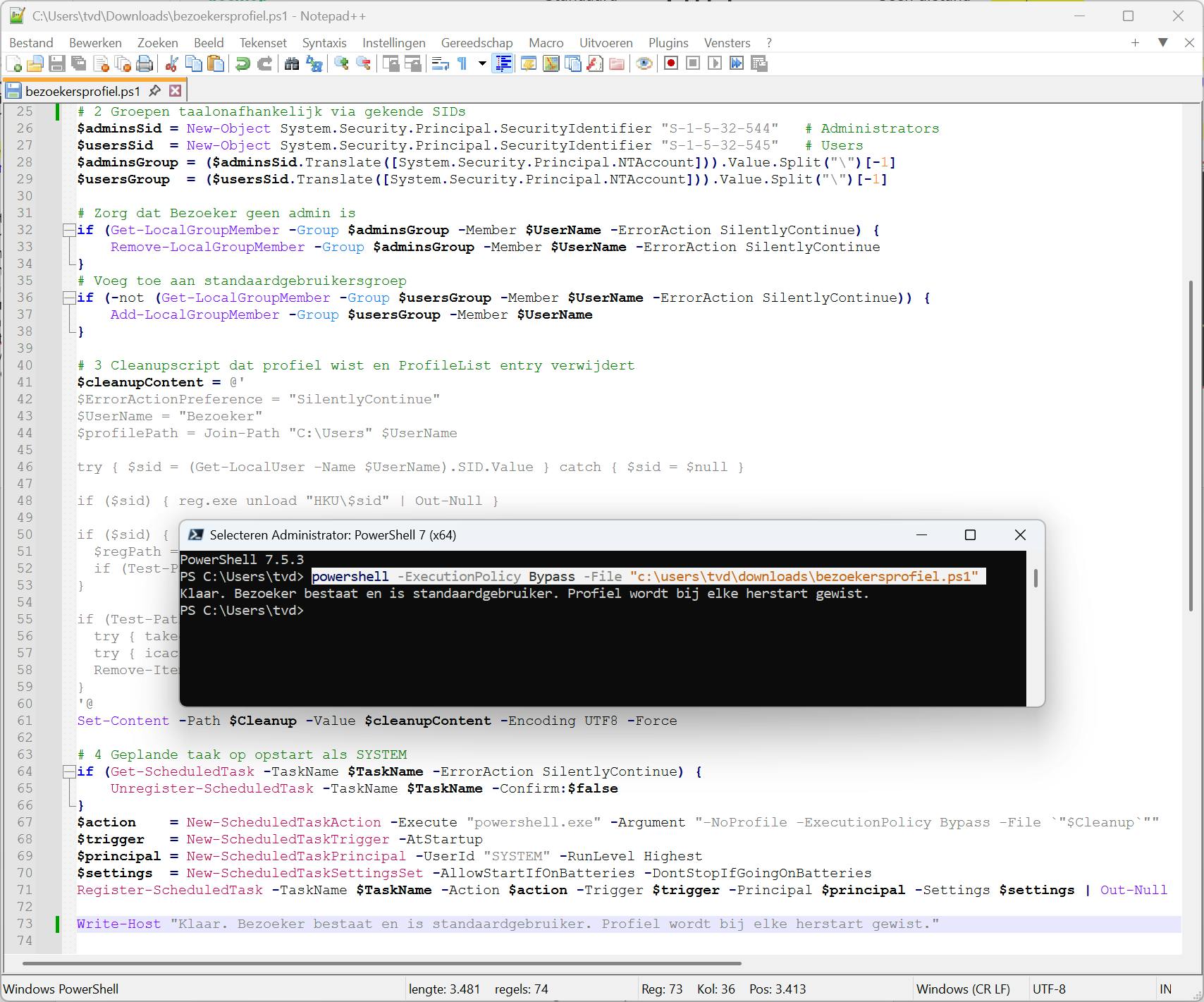Toggle show all characters pilcrow icon
This screenshot has height=1002, width=1204.
pyautogui.click(x=462, y=64)
